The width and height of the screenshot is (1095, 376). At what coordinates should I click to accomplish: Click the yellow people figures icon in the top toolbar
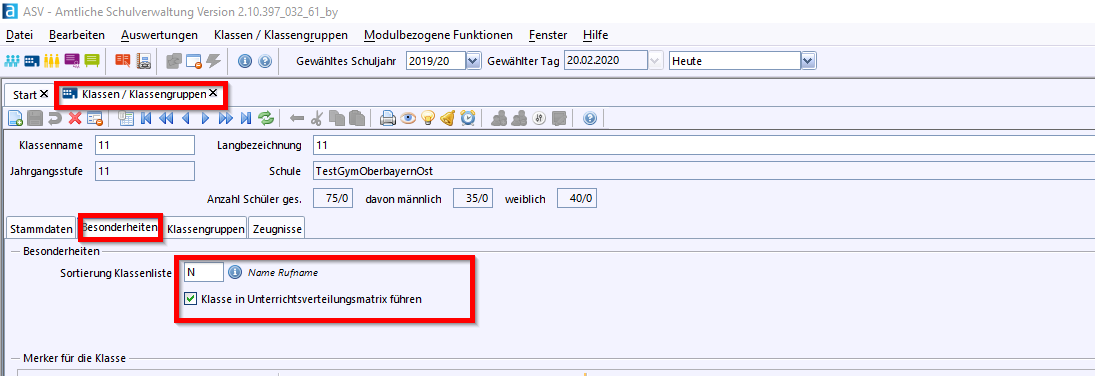[52, 61]
